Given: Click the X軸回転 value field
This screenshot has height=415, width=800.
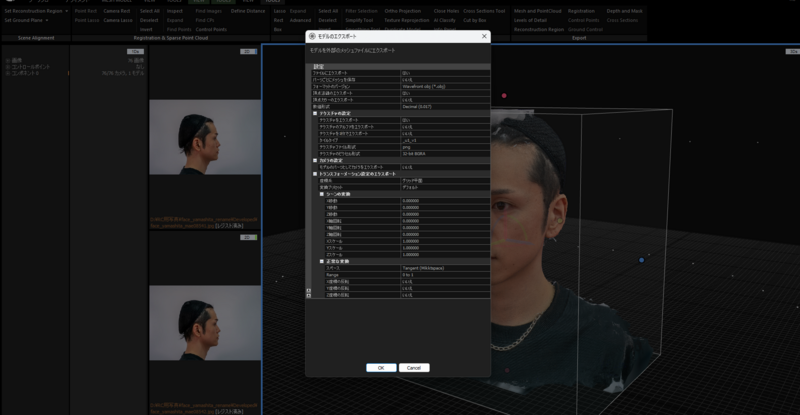Looking at the screenshot, I should tap(445, 221).
